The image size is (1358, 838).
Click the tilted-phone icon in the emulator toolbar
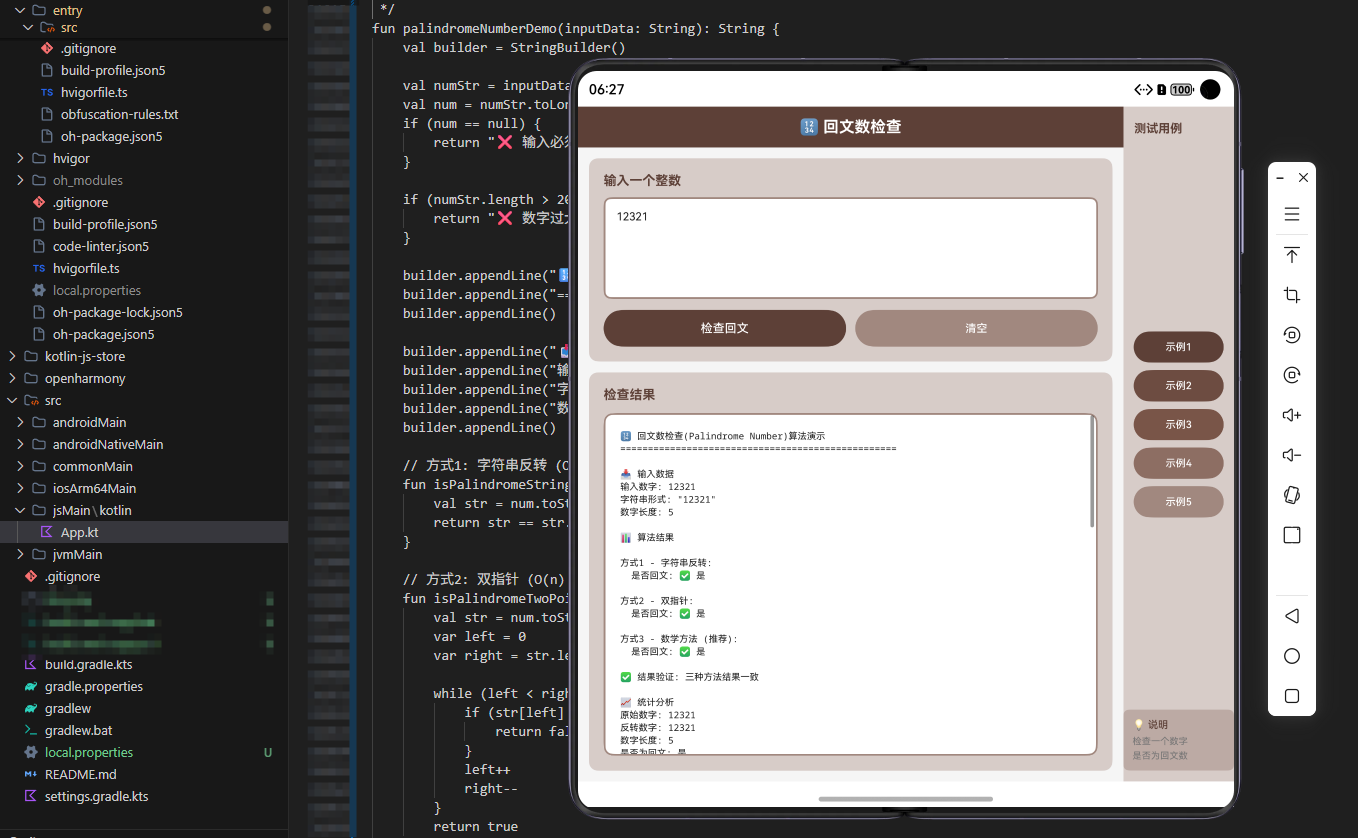coord(1292,495)
